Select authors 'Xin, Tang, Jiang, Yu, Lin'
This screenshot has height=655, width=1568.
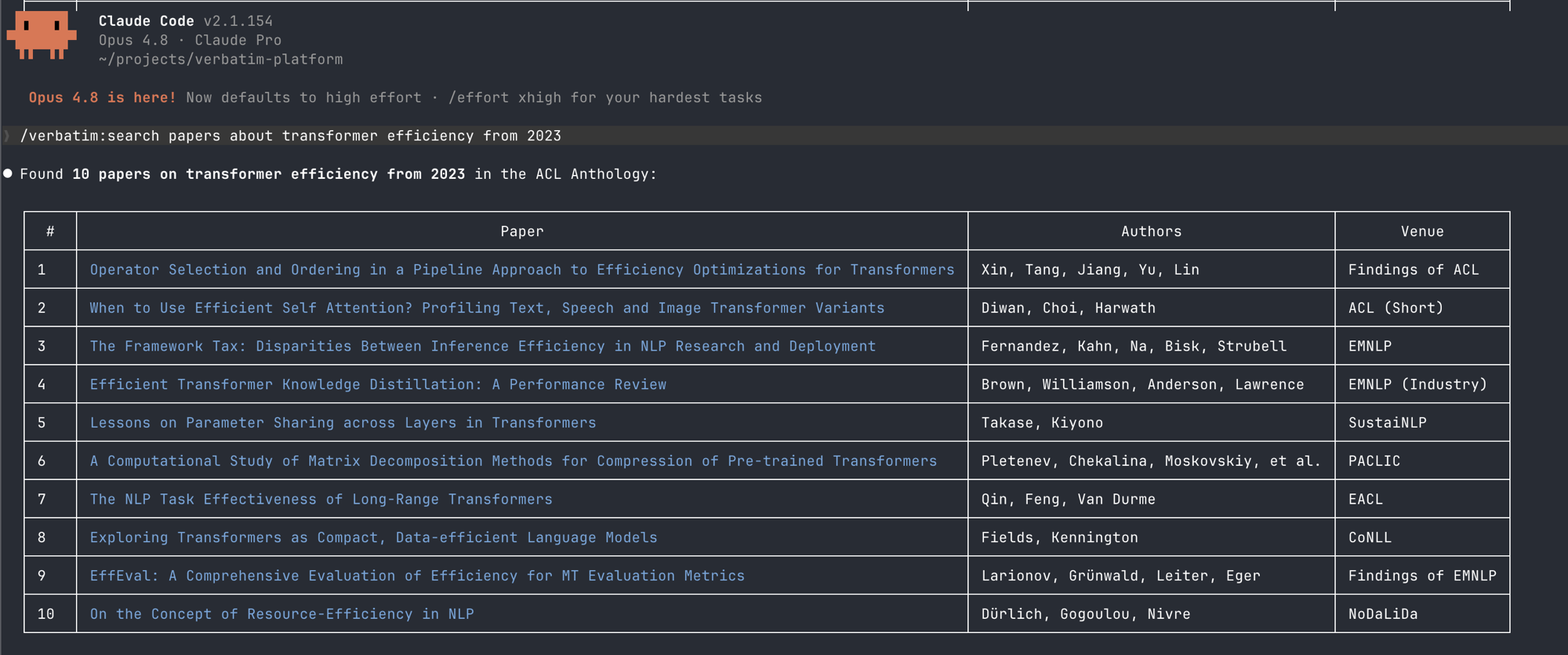click(1090, 270)
